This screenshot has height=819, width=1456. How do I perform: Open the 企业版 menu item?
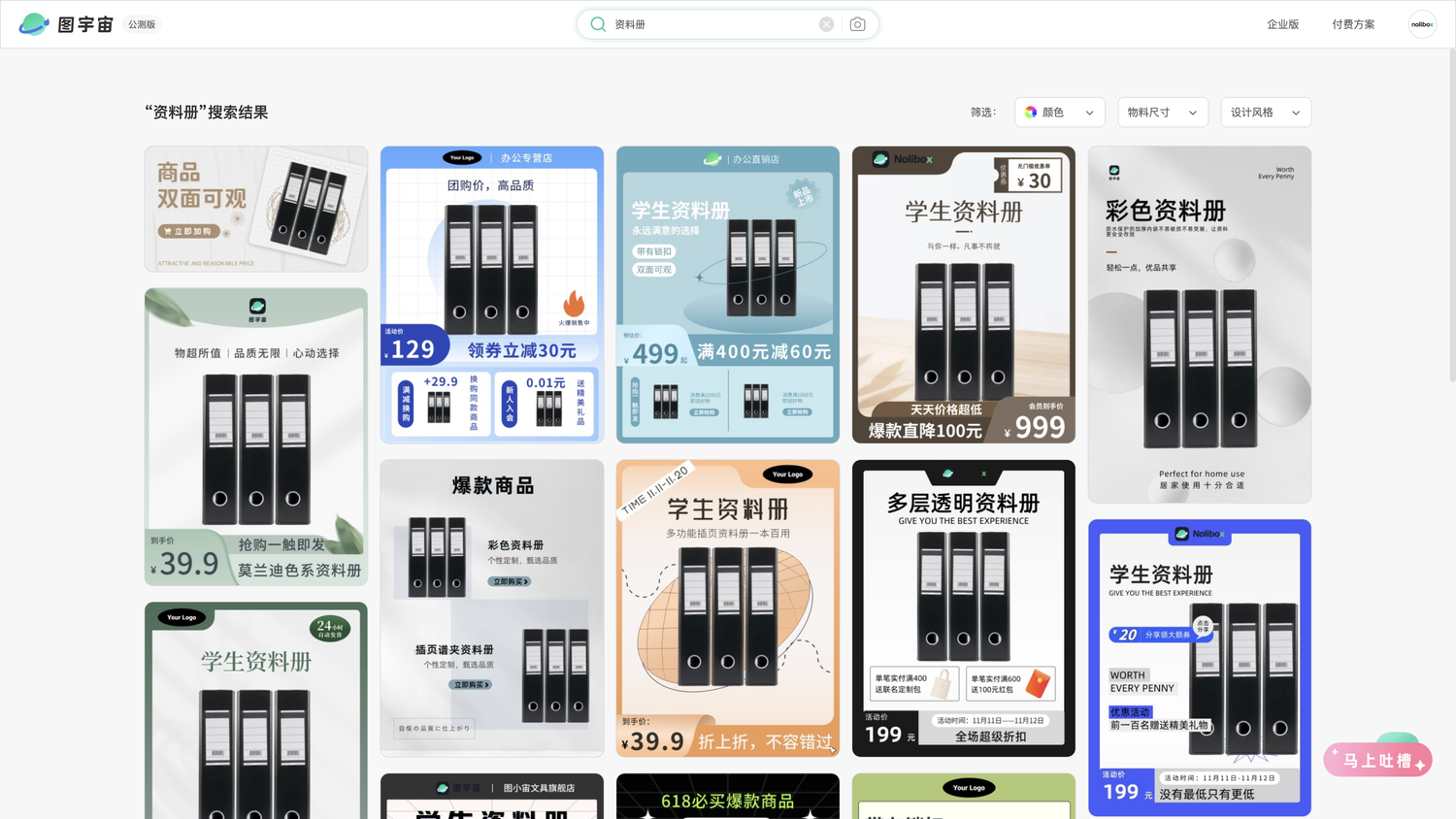pos(1282,24)
